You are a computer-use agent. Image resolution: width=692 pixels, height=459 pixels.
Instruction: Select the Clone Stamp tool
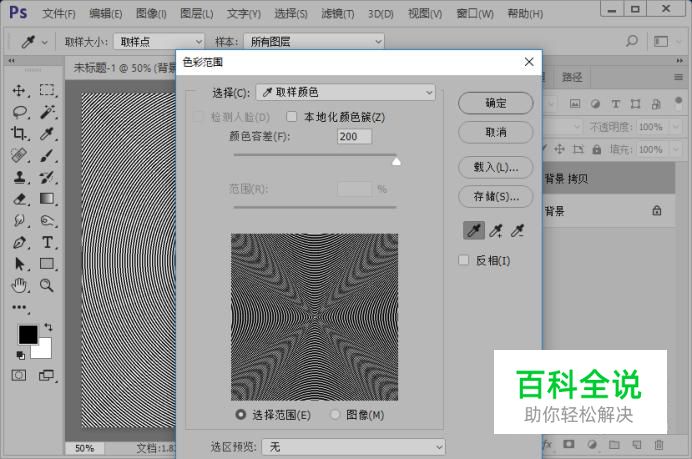[19, 177]
